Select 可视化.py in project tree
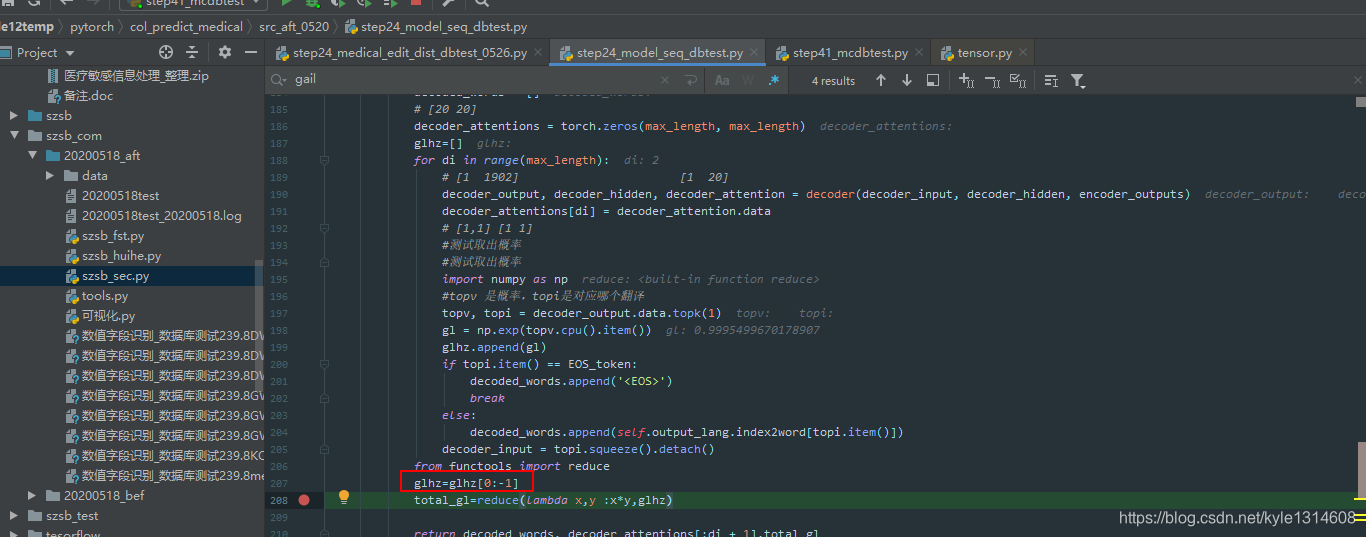The image size is (1366, 537). (108, 316)
